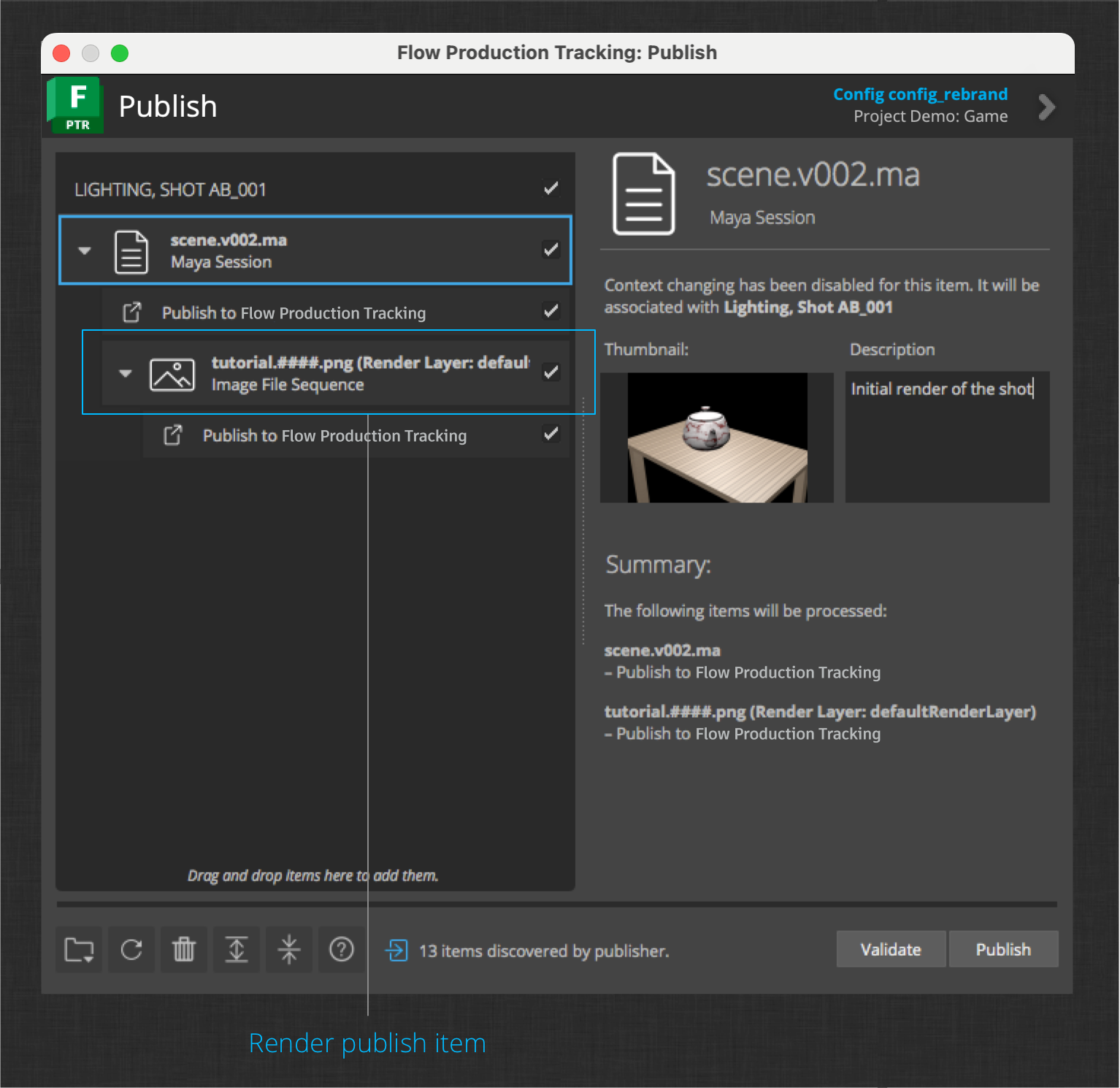Click the log icon beside items discovered message
The height and width of the screenshot is (1088, 1120).
point(396,951)
